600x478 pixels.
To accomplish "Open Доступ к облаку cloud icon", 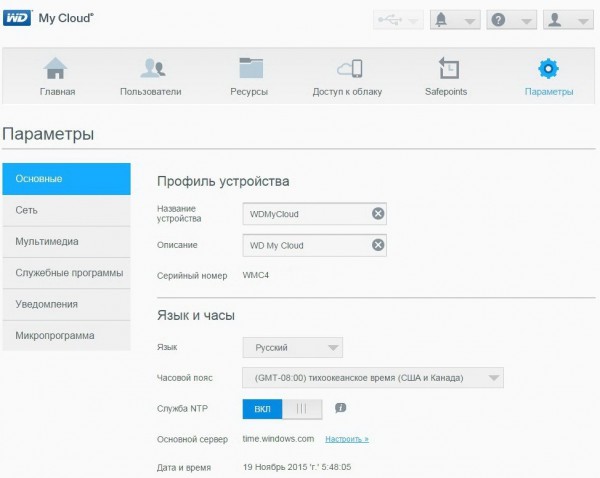I will (x=350, y=68).
